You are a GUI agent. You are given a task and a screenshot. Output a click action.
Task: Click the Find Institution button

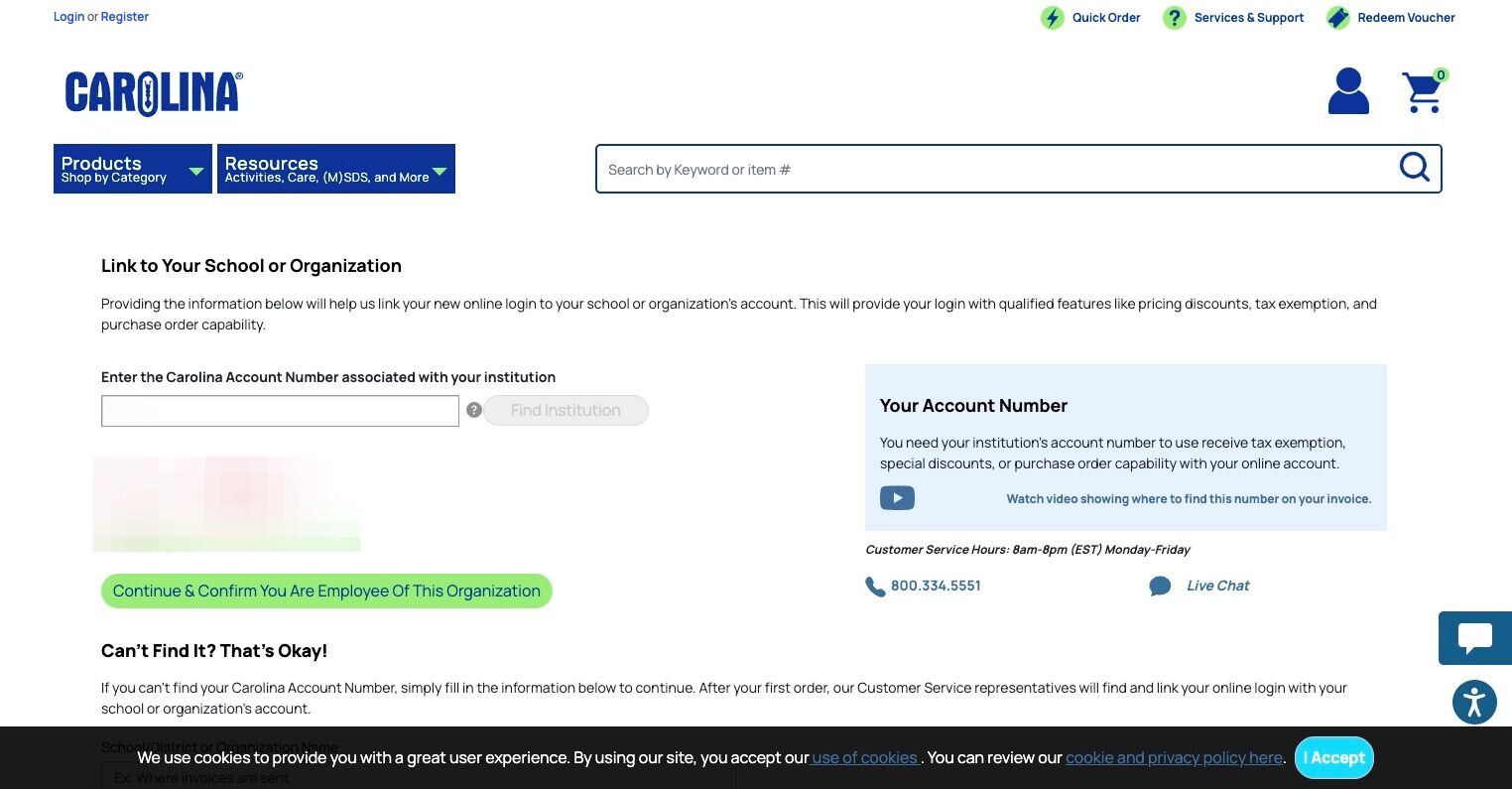pyautogui.click(x=566, y=411)
